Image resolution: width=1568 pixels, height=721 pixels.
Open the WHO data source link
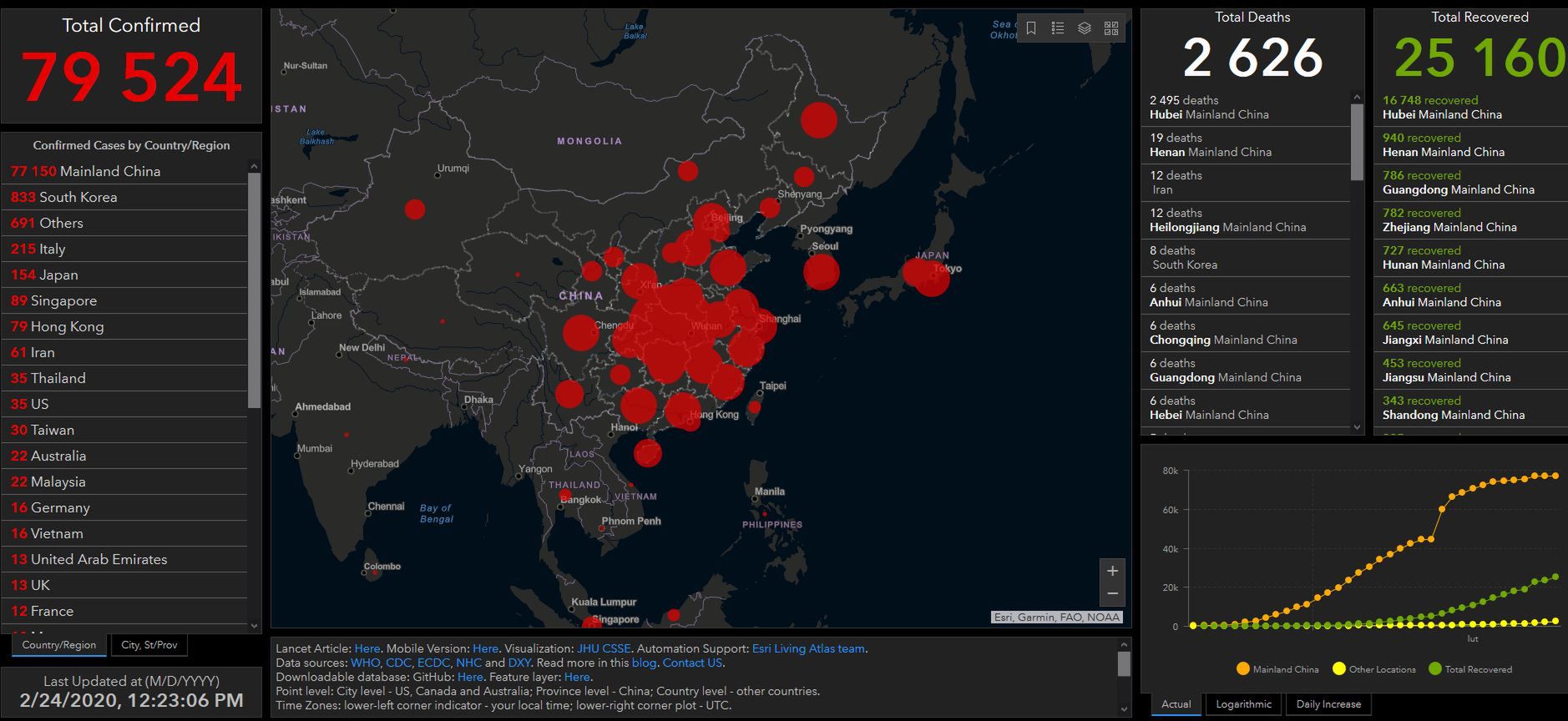pos(365,663)
